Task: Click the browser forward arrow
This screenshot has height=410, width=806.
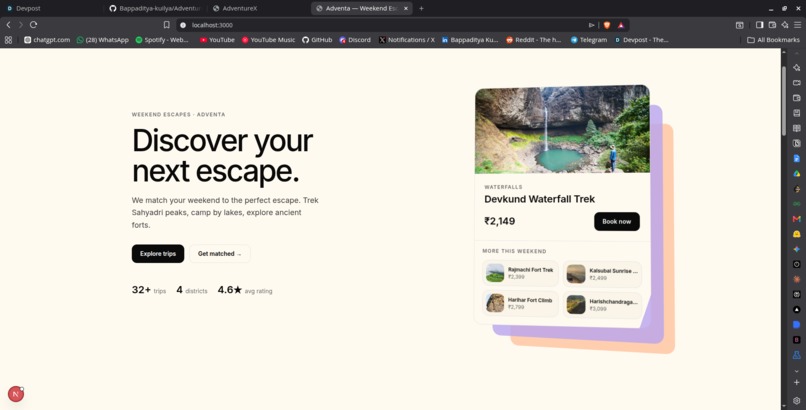Action: tap(21, 25)
